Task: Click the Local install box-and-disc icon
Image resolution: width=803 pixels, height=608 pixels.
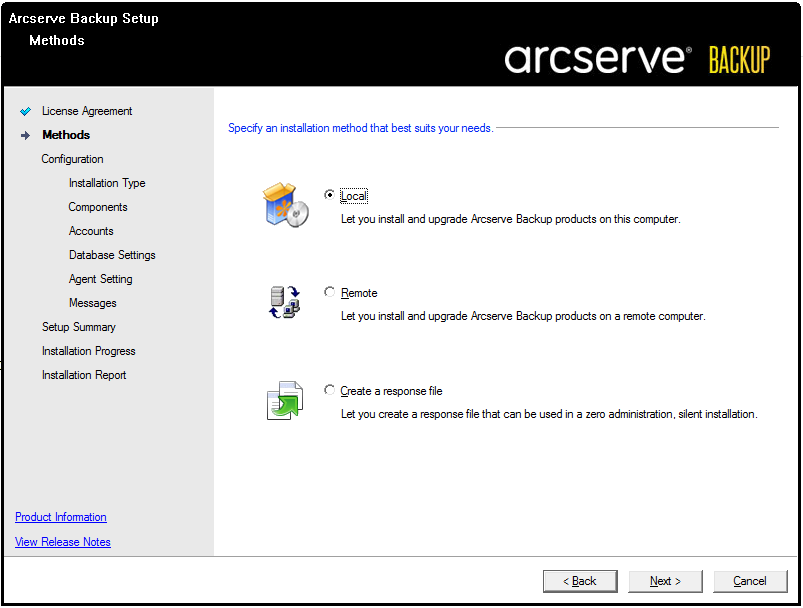Action: pyautogui.click(x=286, y=205)
